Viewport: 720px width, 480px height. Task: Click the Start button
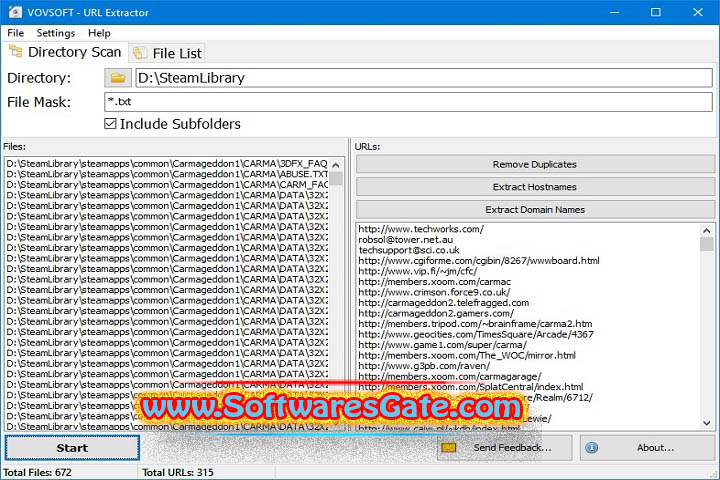[x=72, y=448]
